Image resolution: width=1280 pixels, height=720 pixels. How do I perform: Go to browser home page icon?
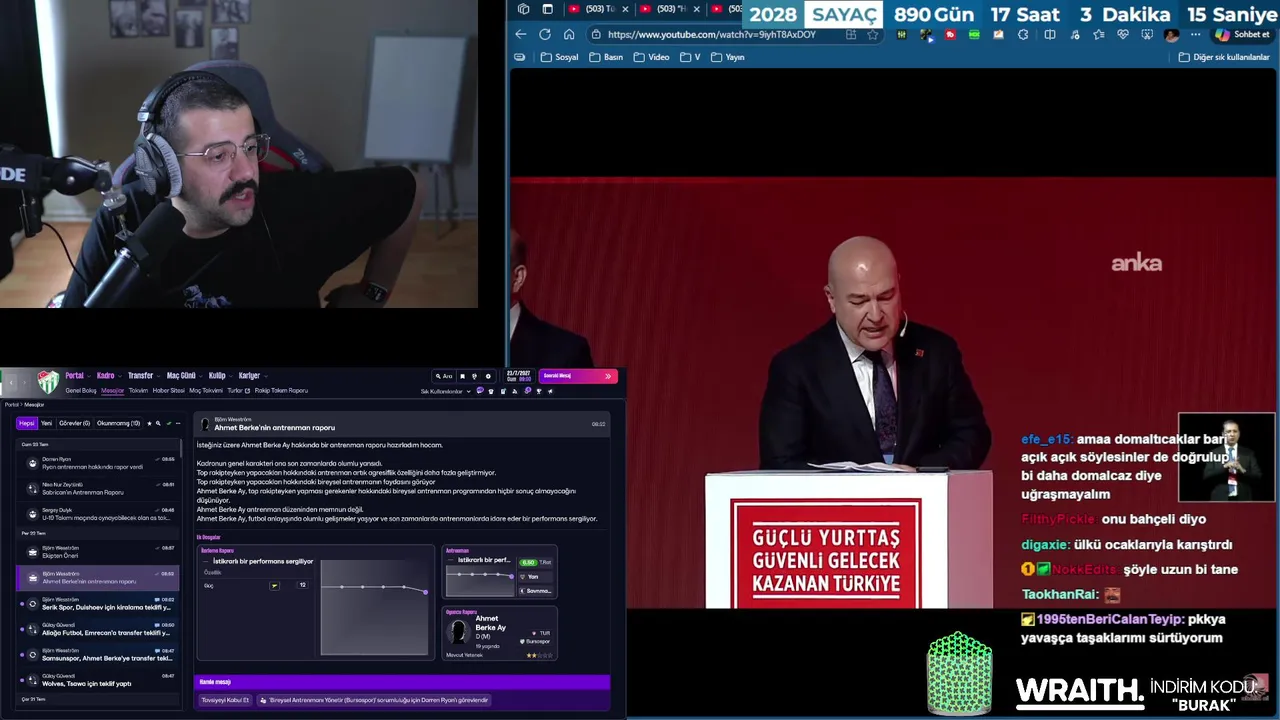[x=569, y=34]
